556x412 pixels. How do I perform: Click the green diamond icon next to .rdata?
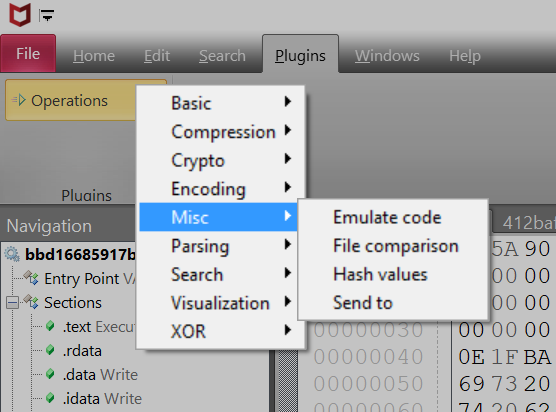click(x=50, y=350)
